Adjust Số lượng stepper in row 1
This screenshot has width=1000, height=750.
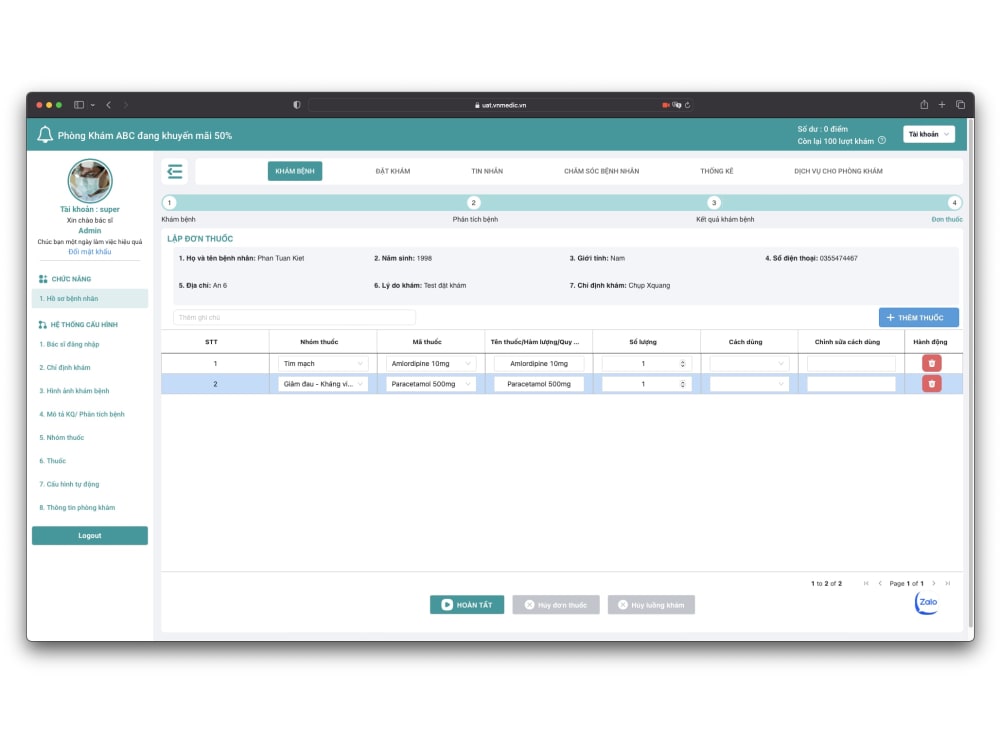pyautogui.click(x=682, y=364)
